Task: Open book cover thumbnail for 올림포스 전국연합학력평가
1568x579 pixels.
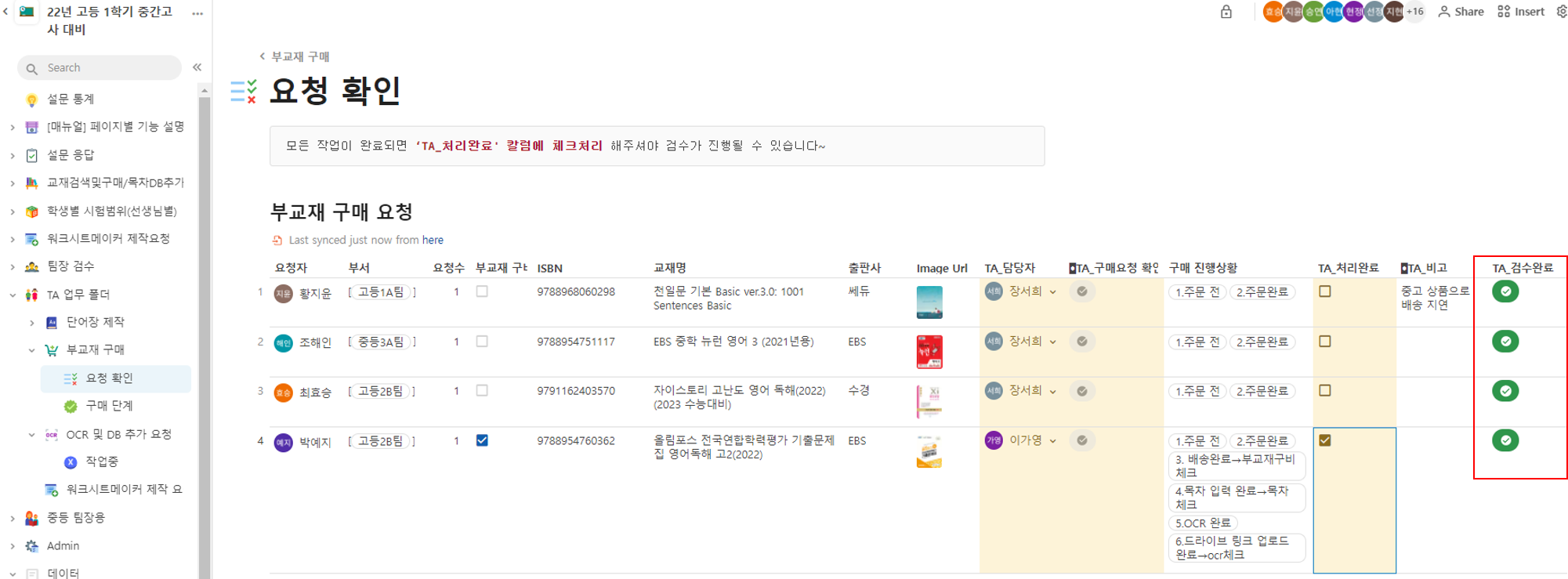Action: [x=929, y=452]
